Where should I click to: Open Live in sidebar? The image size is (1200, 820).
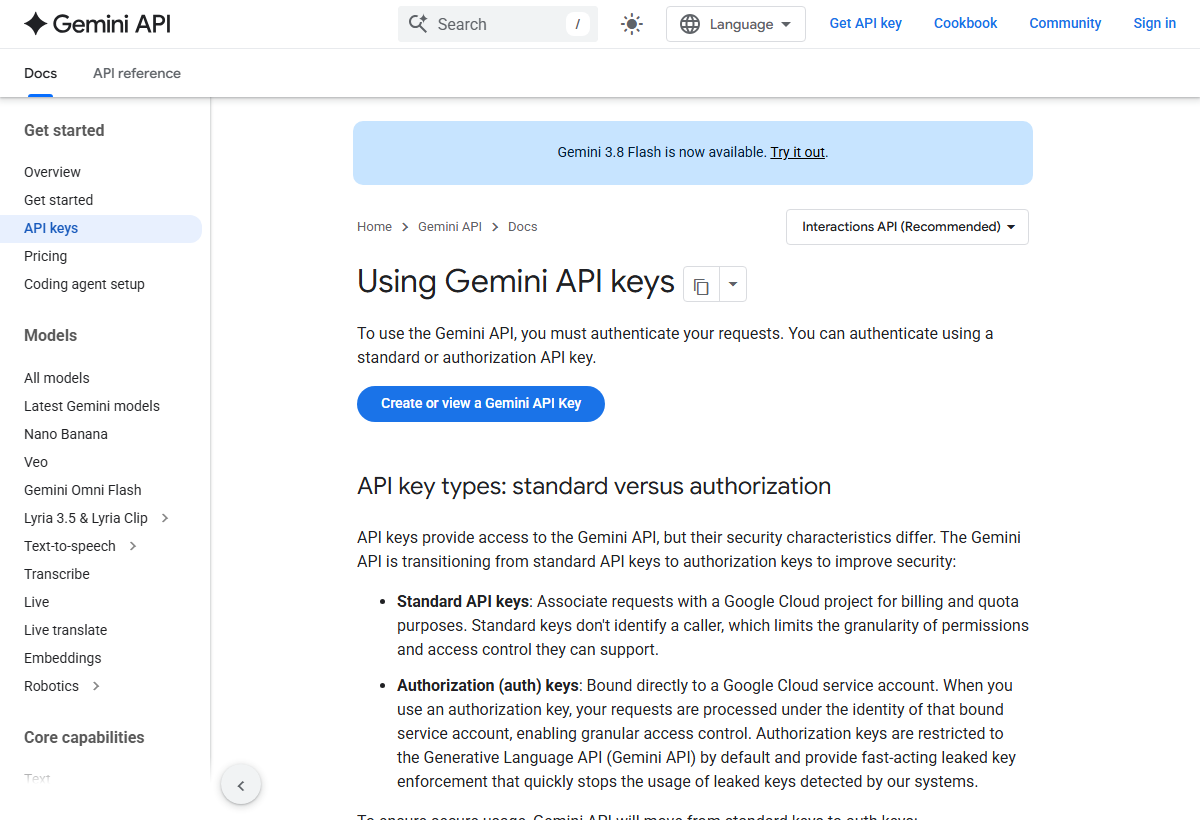coord(37,602)
